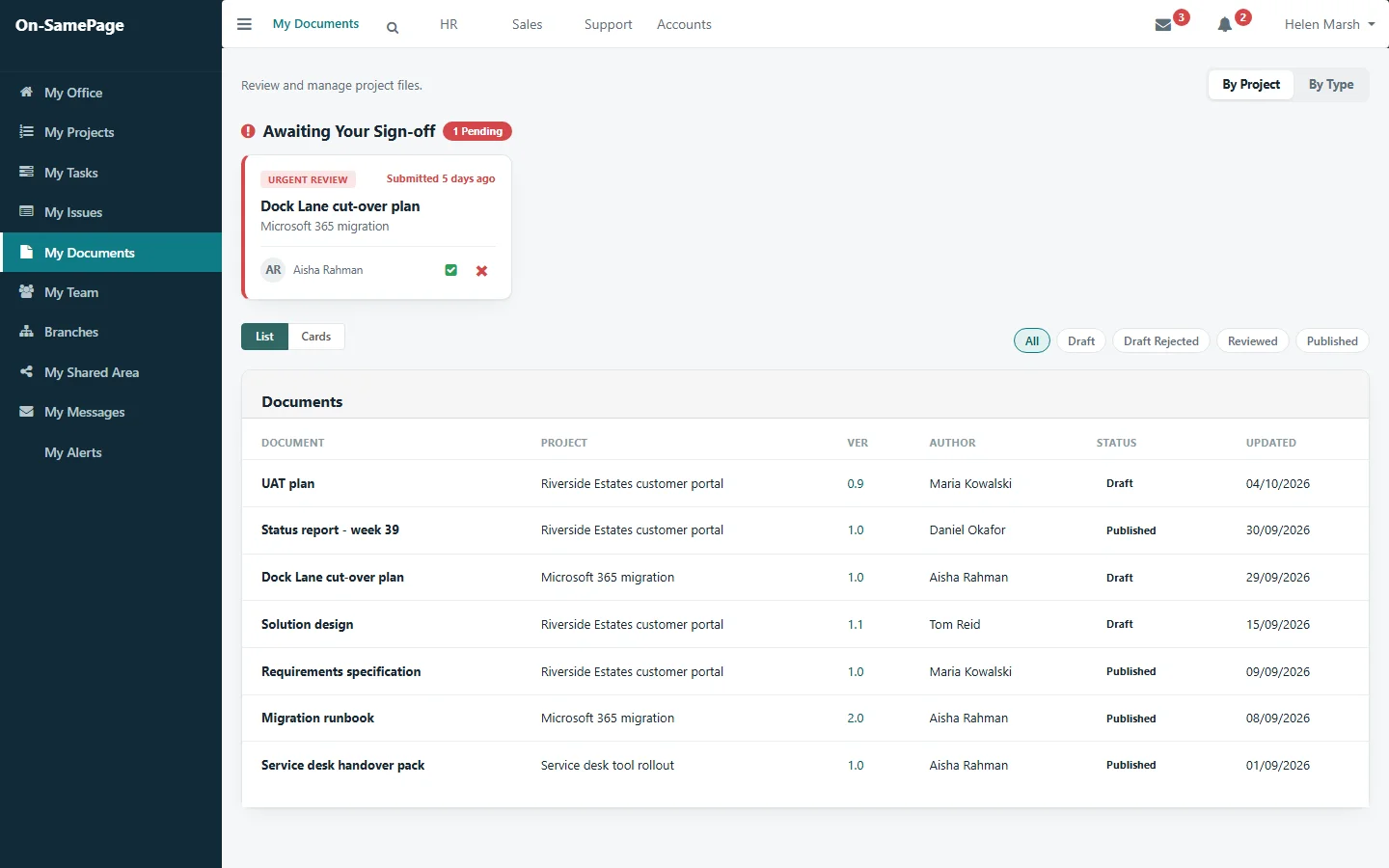Open version 2.0 of Migration runbook
The width and height of the screenshot is (1389, 868).
(856, 719)
